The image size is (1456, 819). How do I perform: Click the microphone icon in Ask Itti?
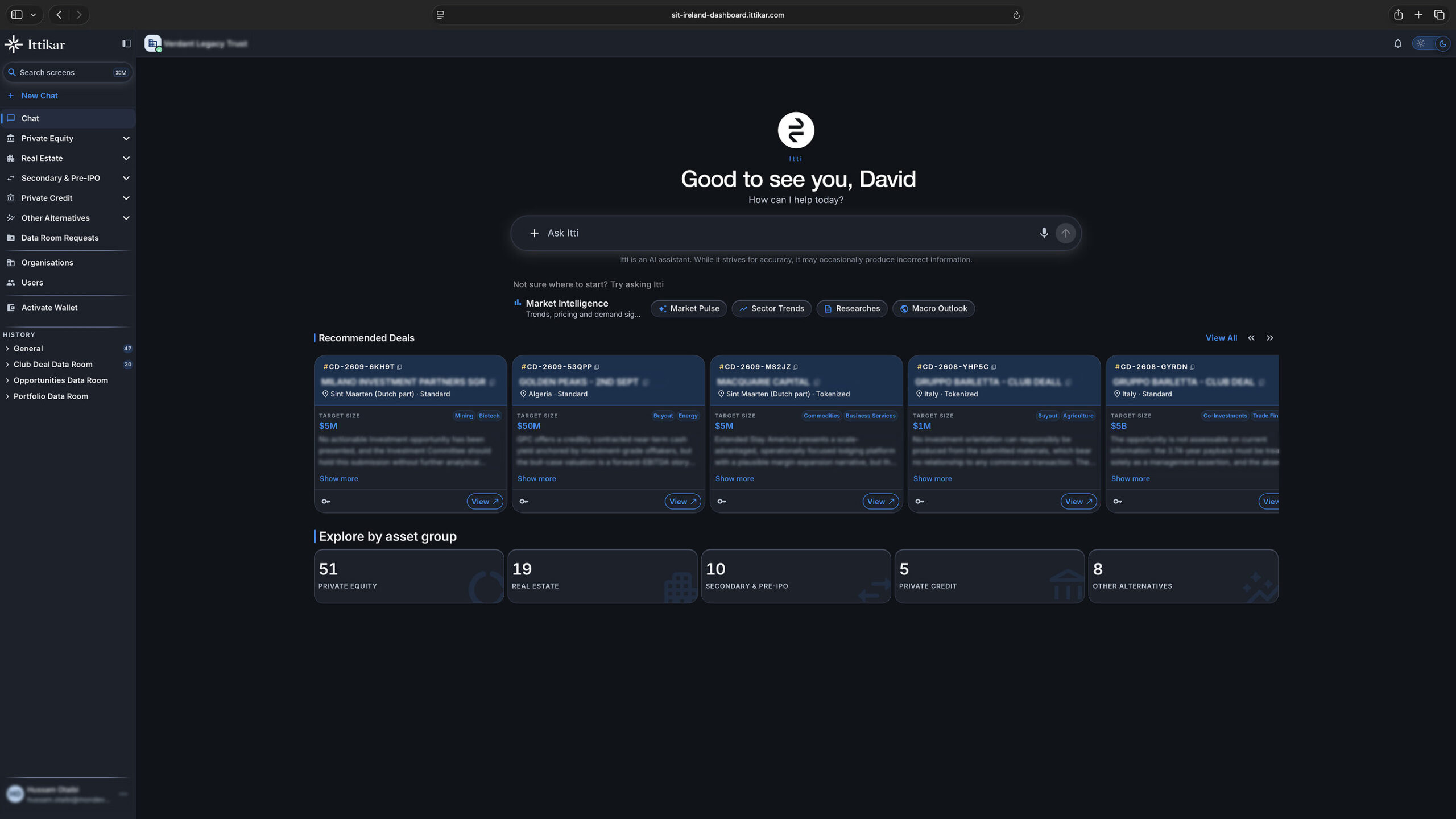[1044, 233]
